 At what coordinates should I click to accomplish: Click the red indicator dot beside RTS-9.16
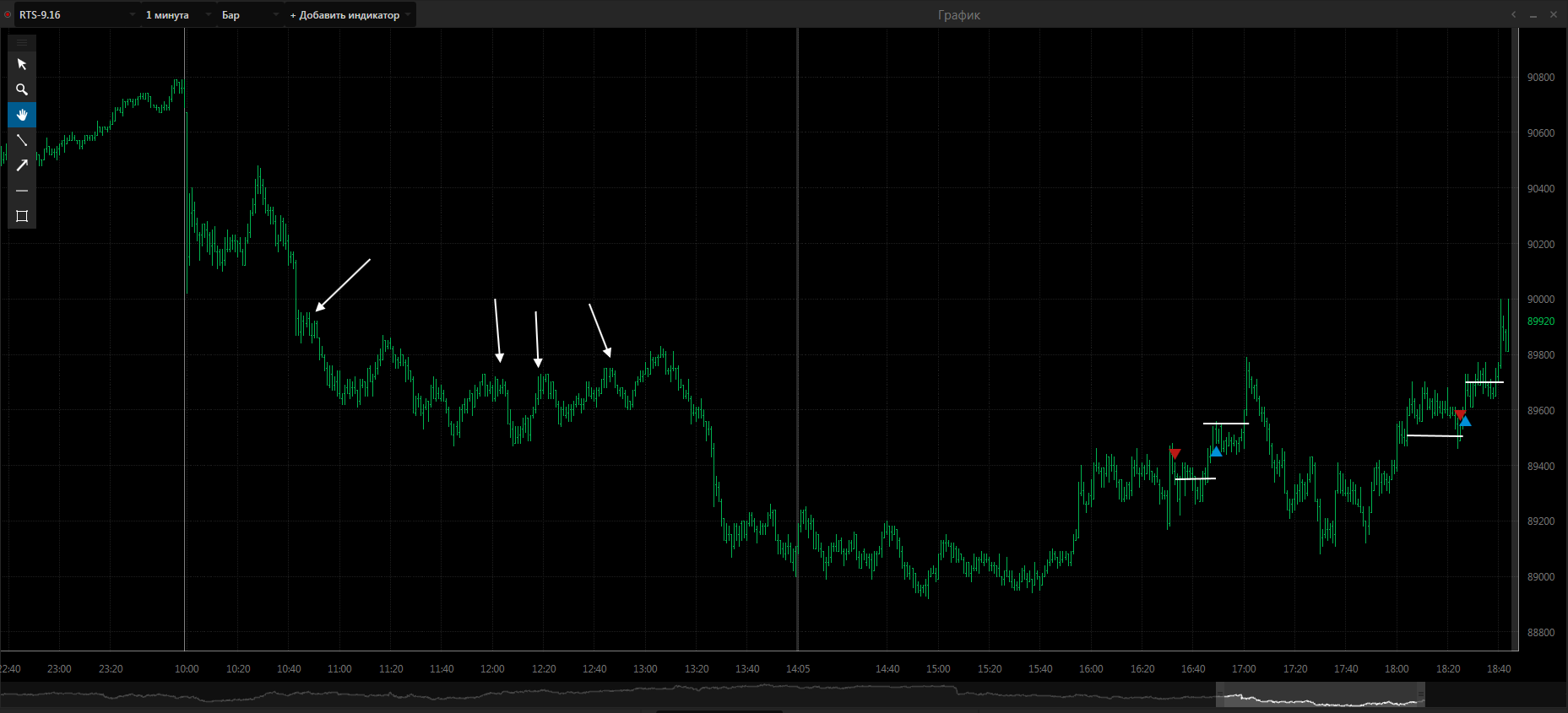coord(8,15)
